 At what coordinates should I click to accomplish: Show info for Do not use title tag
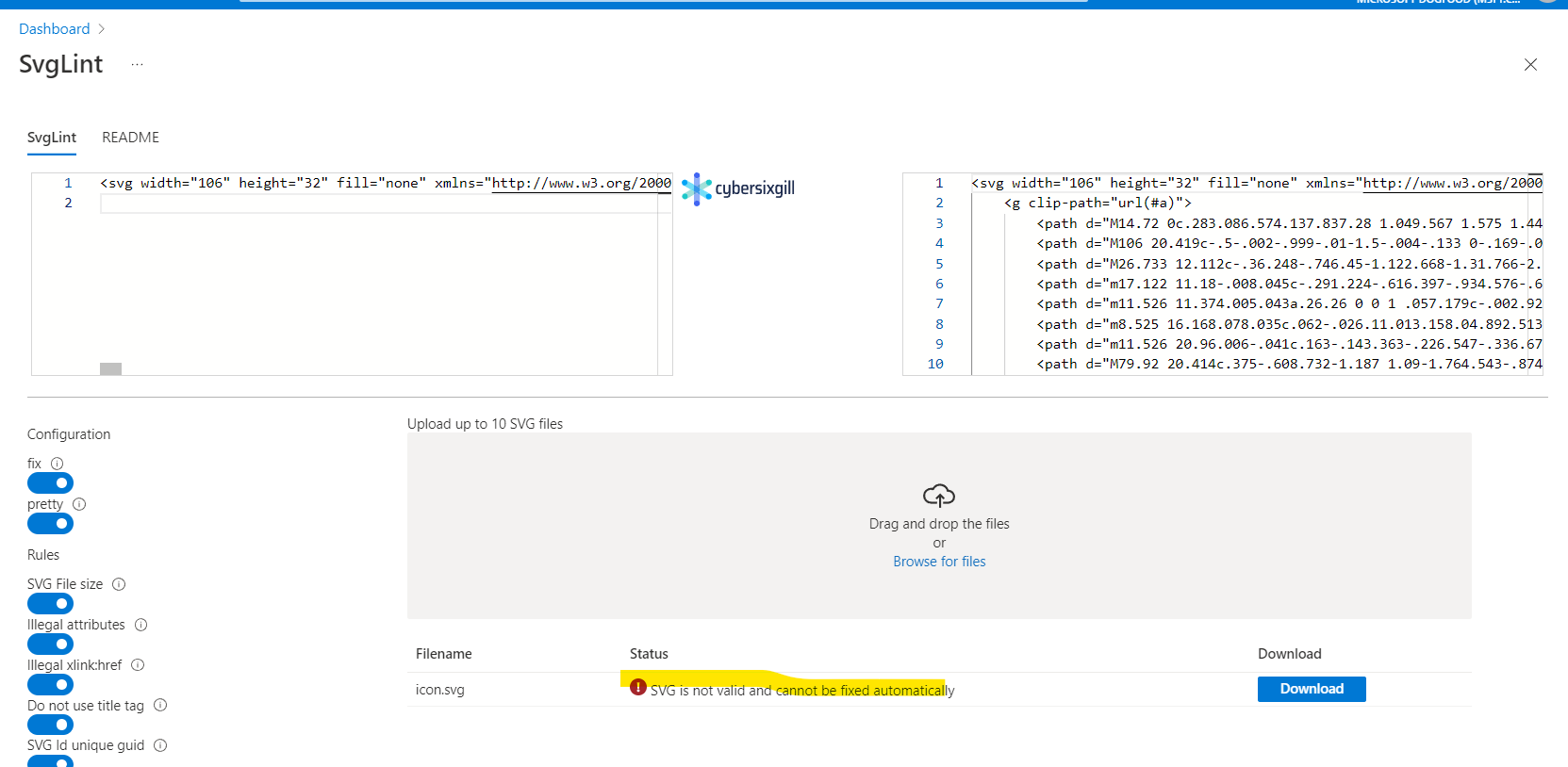click(x=160, y=705)
